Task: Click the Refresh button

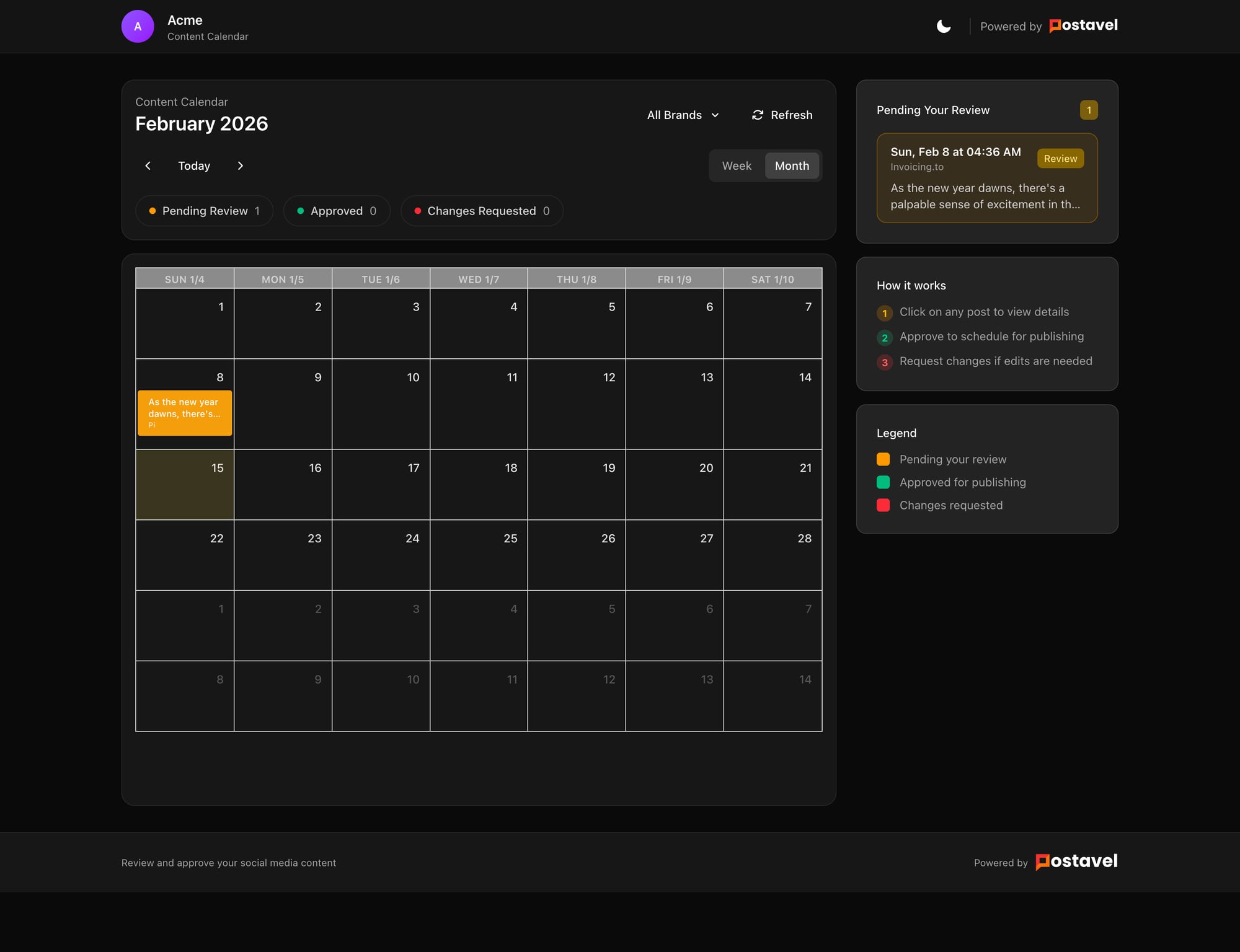Action: 782,115
